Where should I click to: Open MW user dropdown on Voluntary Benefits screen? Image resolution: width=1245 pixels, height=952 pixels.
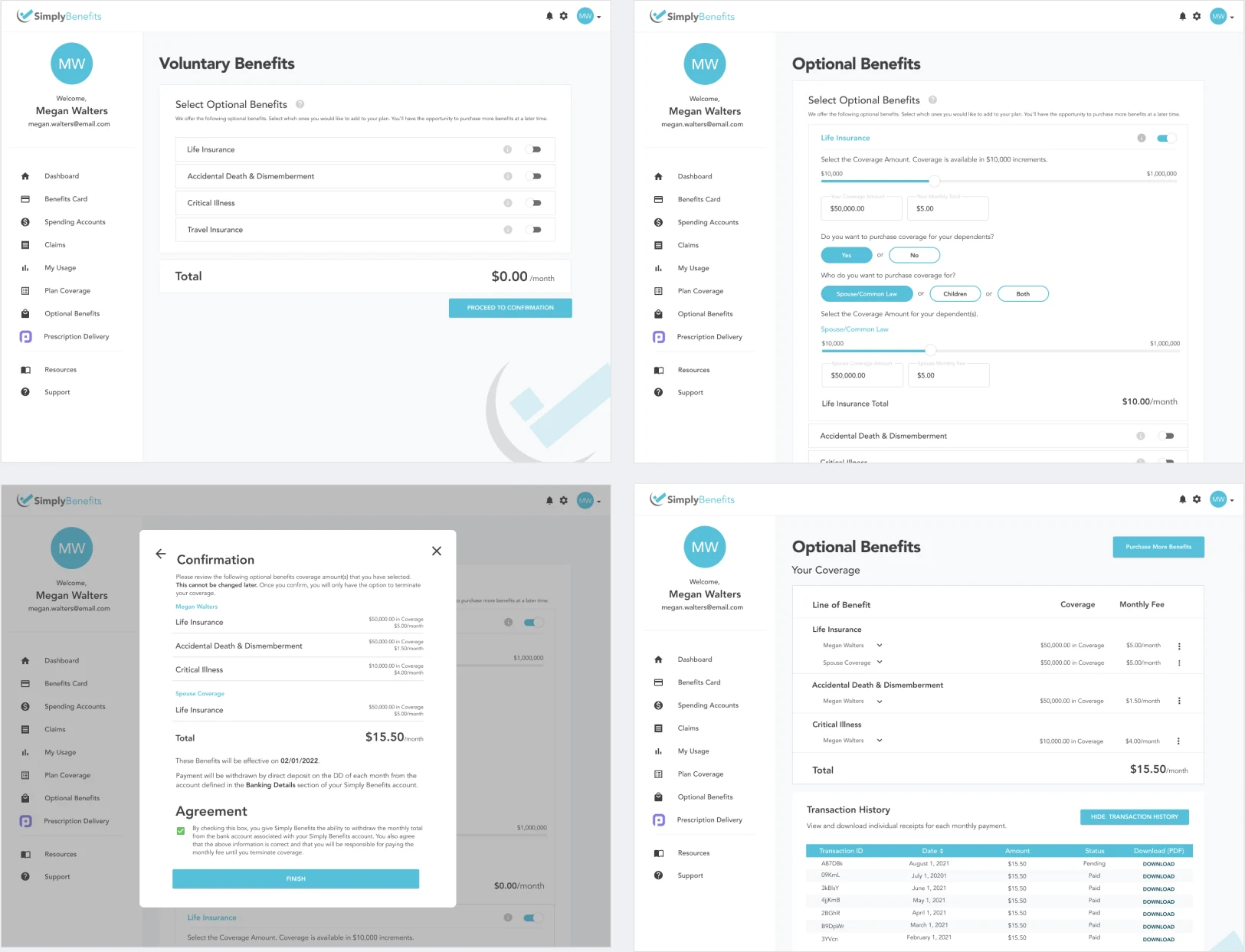[588, 16]
